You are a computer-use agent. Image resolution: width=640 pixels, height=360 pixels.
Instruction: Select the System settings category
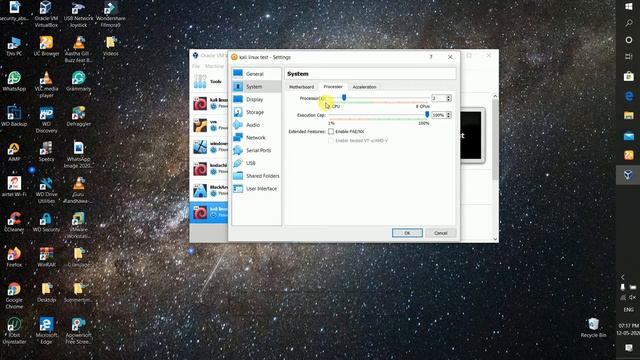click(256, 87)
